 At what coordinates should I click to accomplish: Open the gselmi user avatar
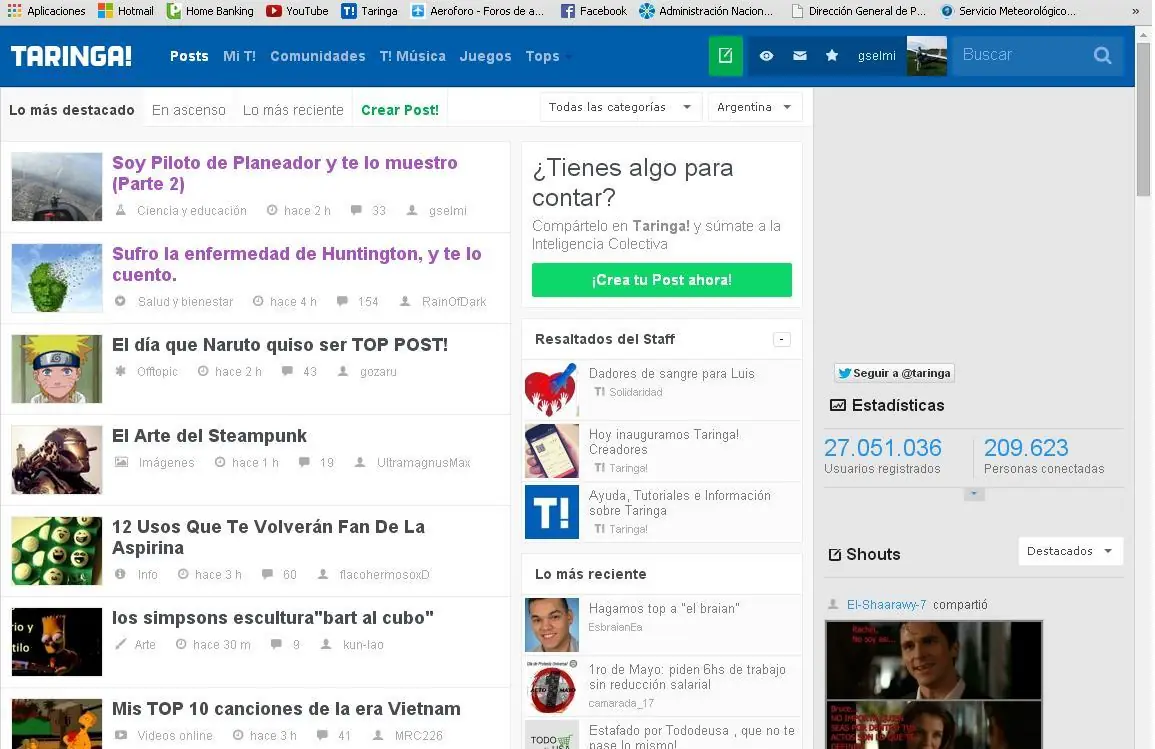tap(927, 56)
